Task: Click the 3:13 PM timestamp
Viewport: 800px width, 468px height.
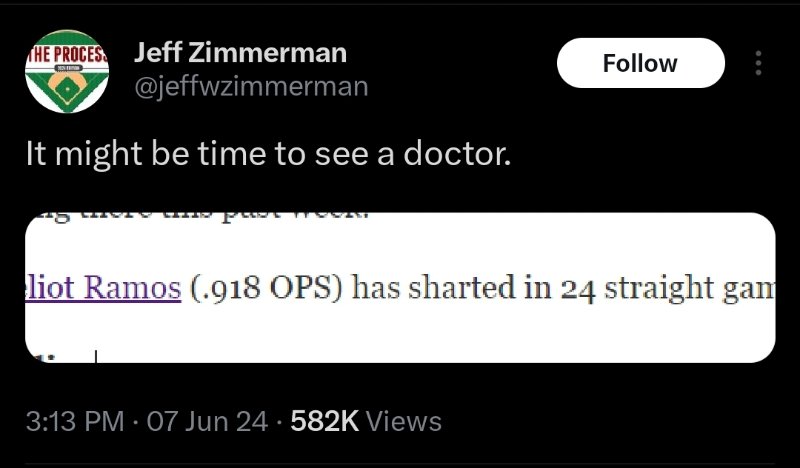Action: pyautogui.click(x=75, y=421)
